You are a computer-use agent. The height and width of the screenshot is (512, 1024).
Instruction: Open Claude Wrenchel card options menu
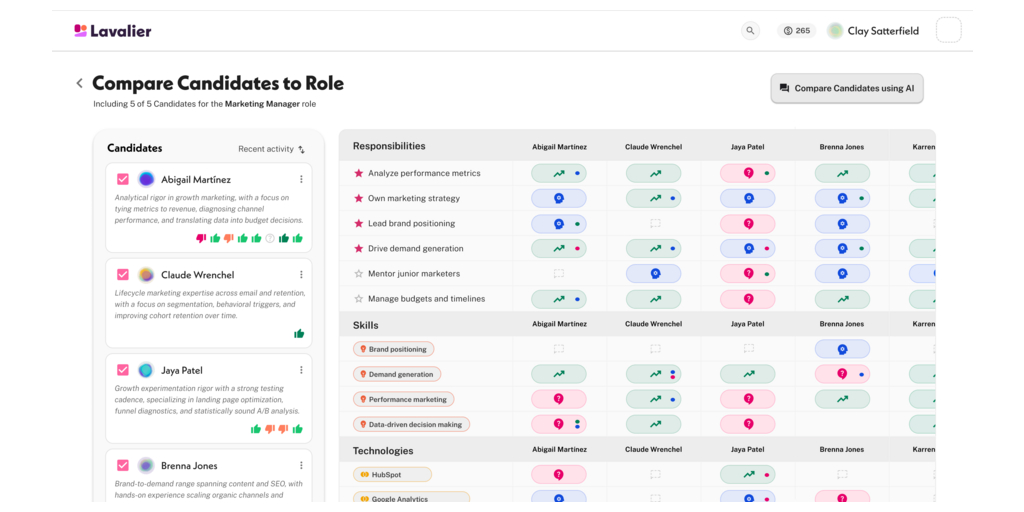pos(301,274)
